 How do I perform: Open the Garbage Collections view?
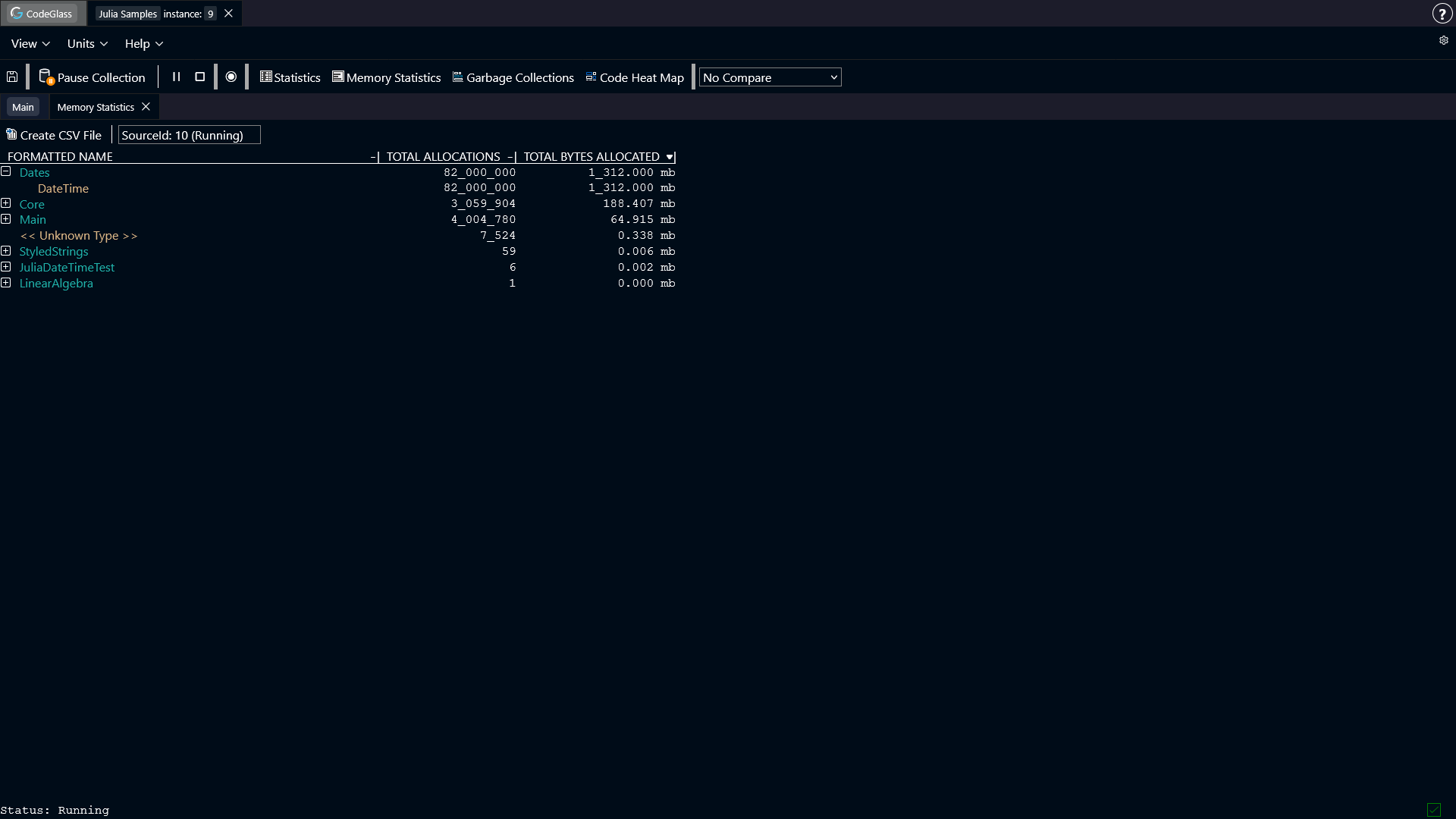[513, 77]
